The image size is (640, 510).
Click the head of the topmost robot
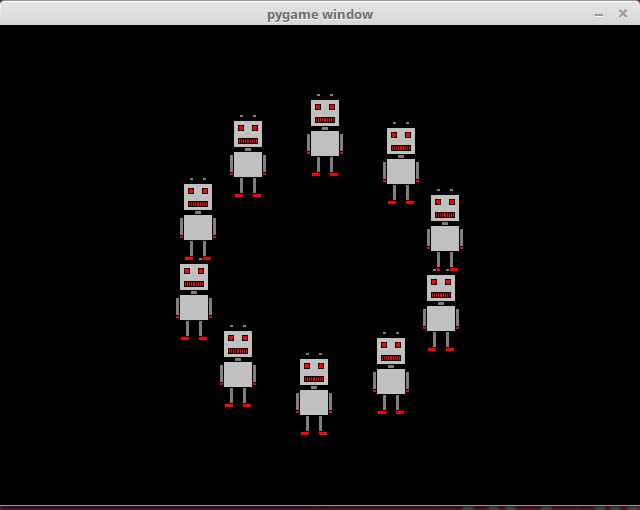coord(325,113)
